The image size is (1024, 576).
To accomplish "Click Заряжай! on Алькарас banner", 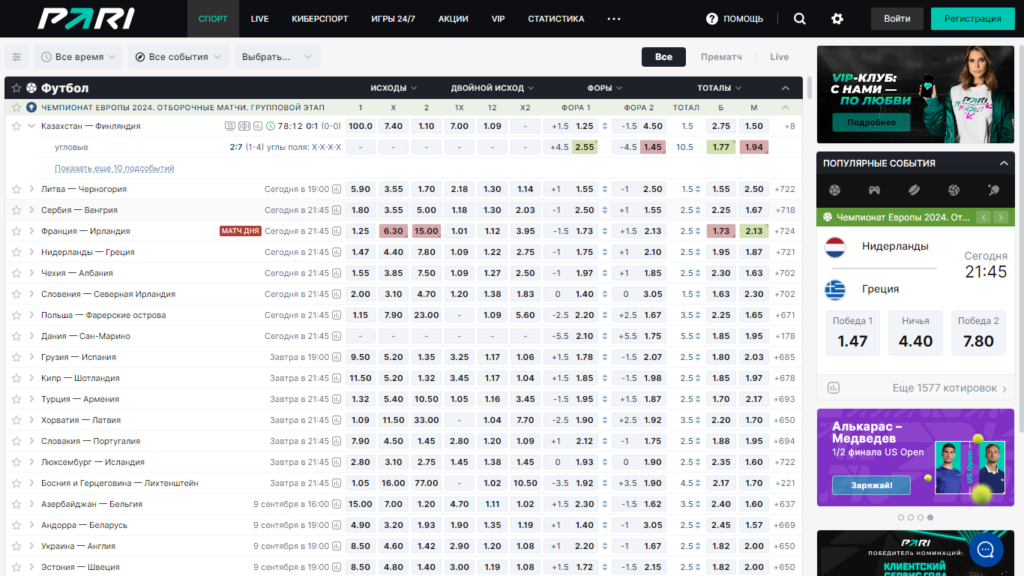I will [871, 485].
